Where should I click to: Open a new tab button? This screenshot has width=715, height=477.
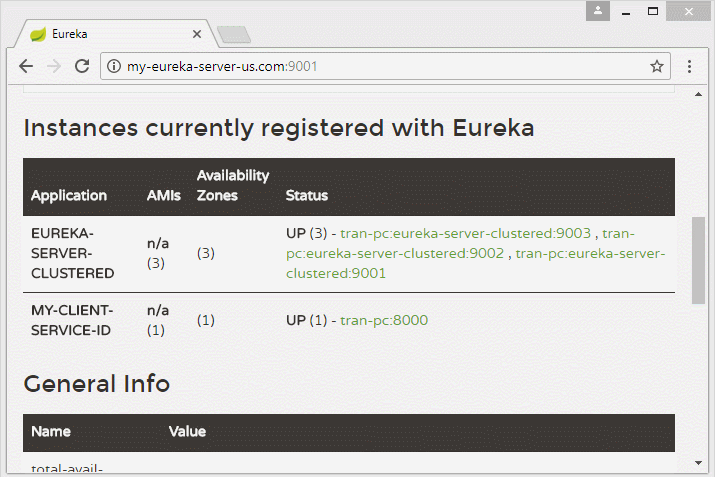click(233, 35)
